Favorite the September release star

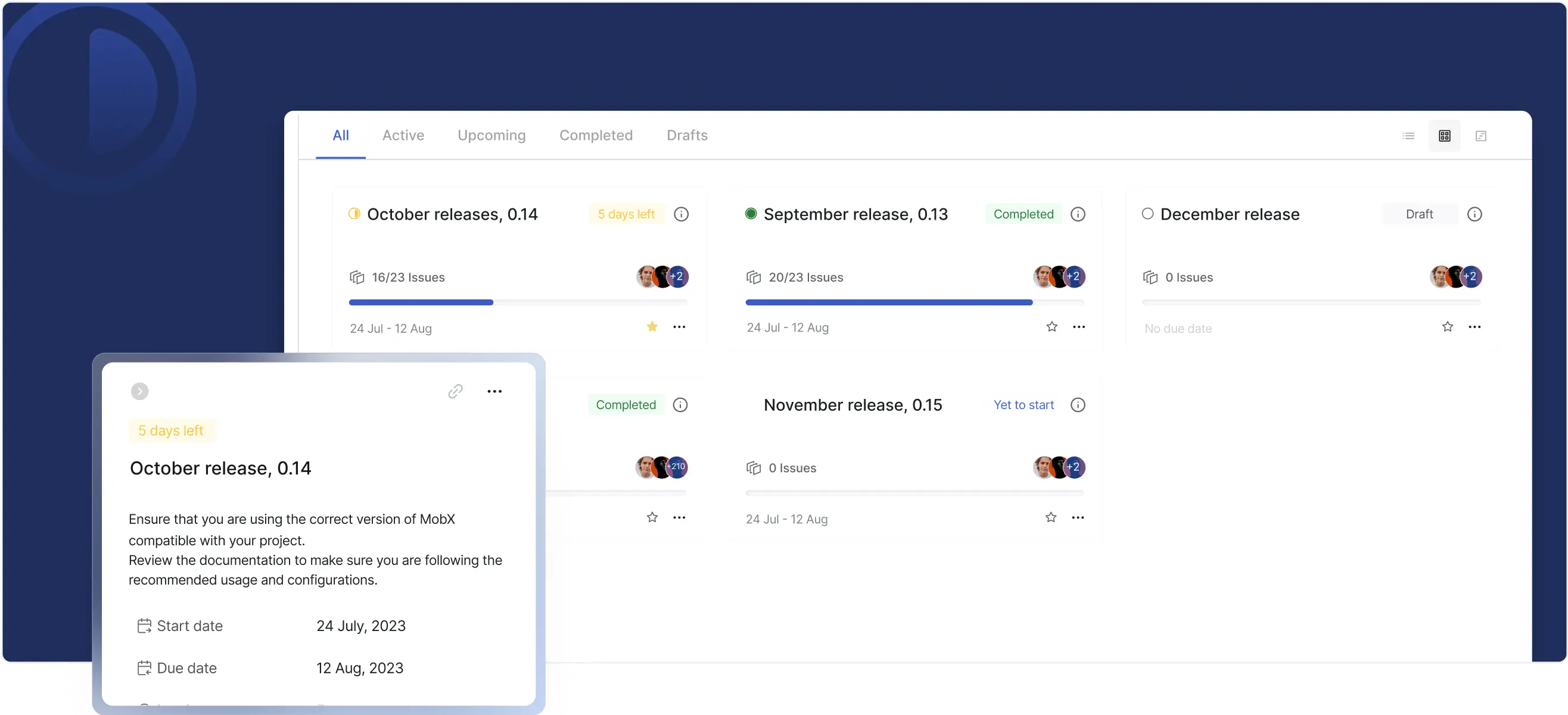click(x=1051, y=327)
